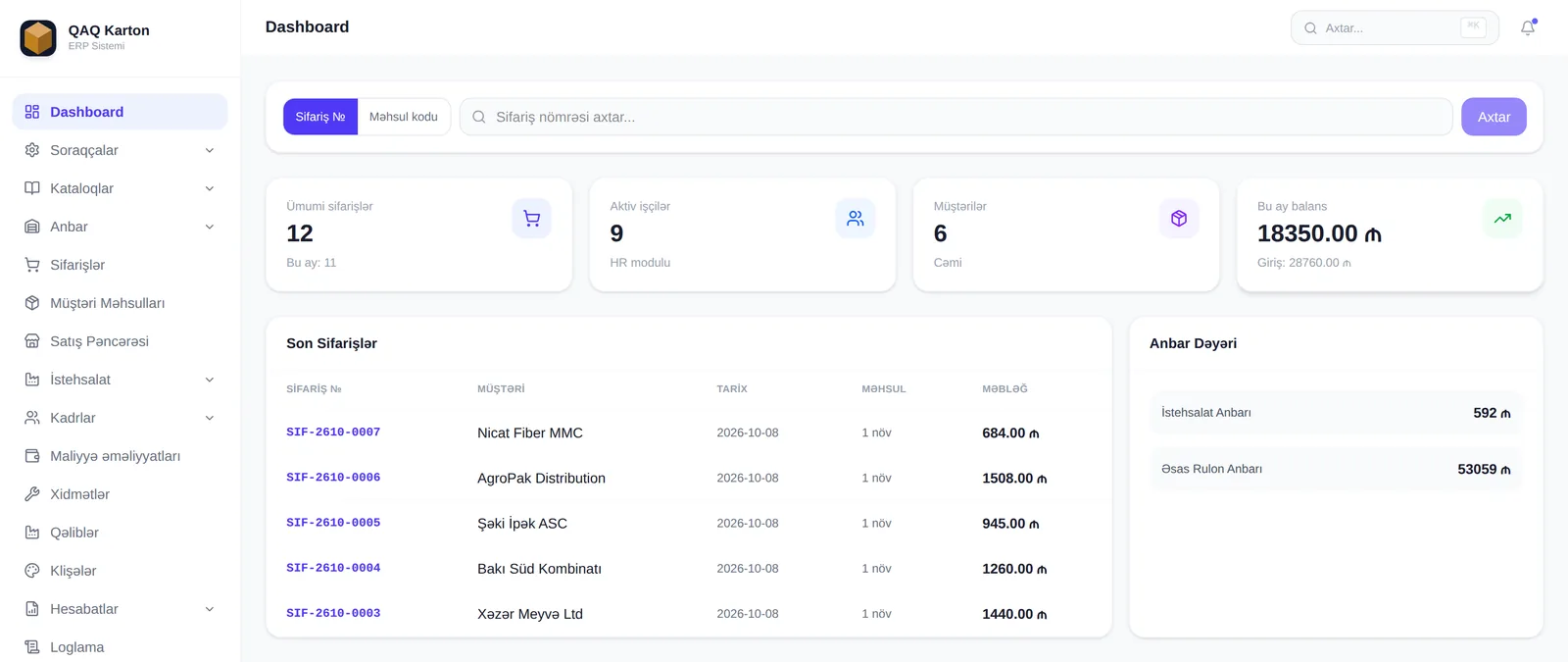Click the Sifarişlər cart icon in sidebar
Viewport: 1568px width, 662px height.
click(32, 265)
